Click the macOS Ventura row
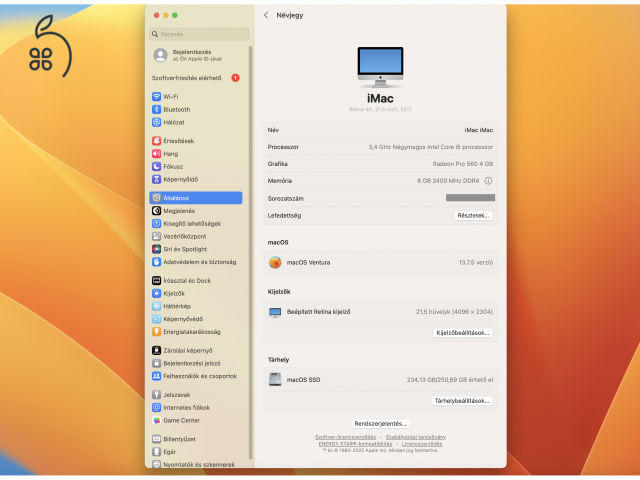 380,262
